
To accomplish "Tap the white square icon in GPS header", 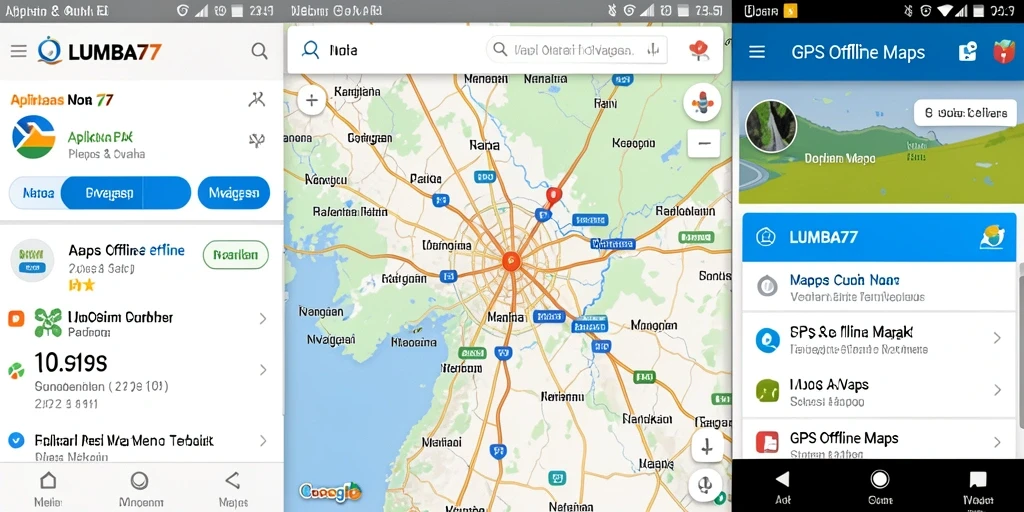I will 967,52.
